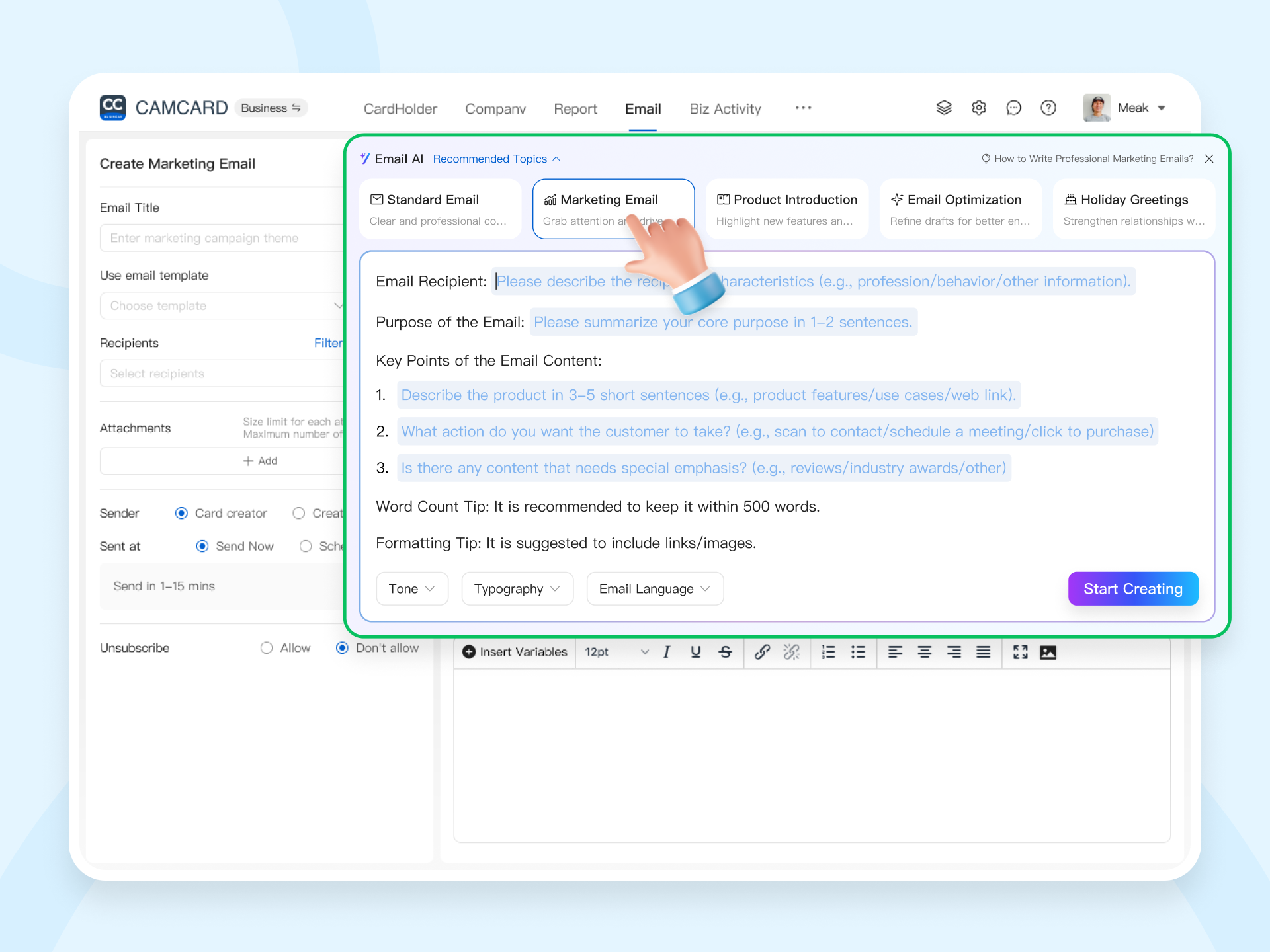Open settings gear icon in header
This screenshot has width=1270, height=952.
tap(979, 108)
